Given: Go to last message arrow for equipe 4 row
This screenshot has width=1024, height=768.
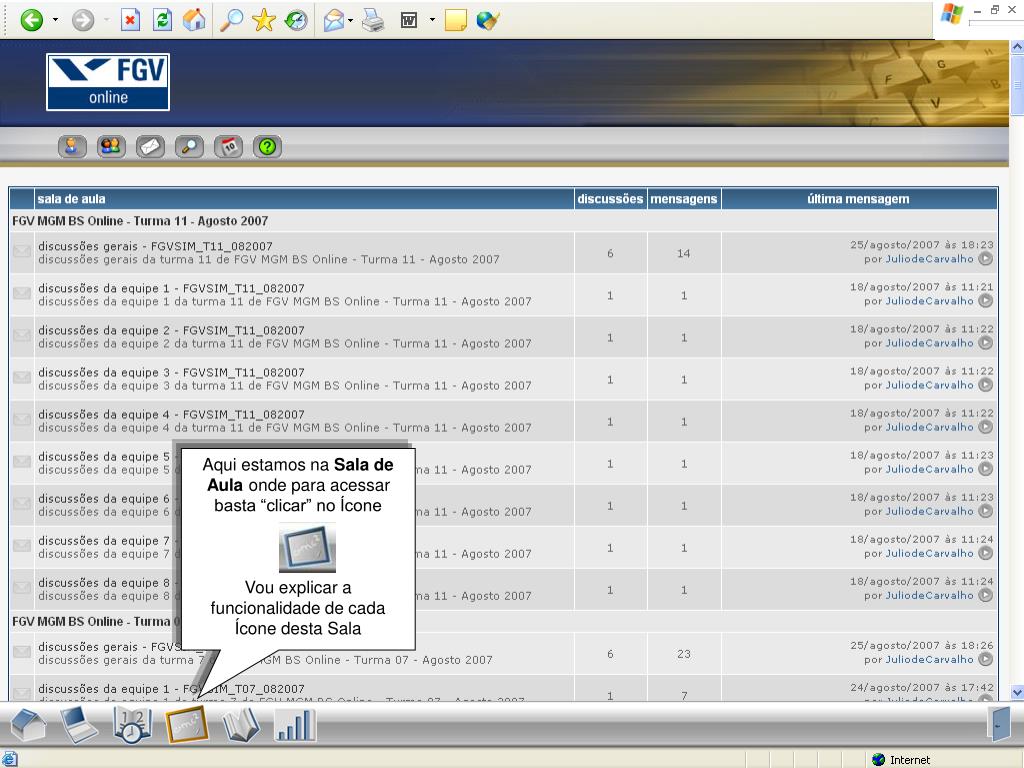Looking at the screenshot, I should tap(985, 427).
